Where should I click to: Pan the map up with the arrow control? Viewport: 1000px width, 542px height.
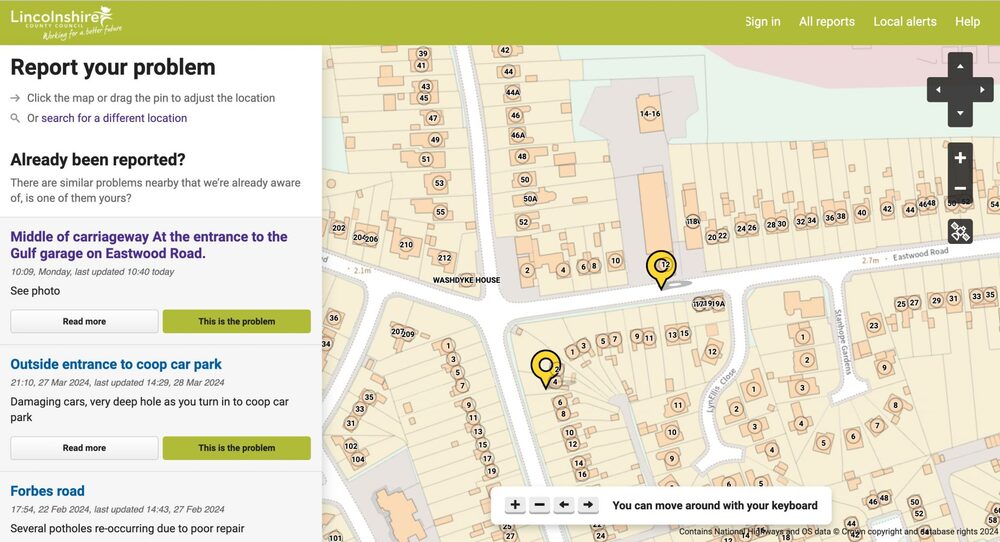coord(960,67)
